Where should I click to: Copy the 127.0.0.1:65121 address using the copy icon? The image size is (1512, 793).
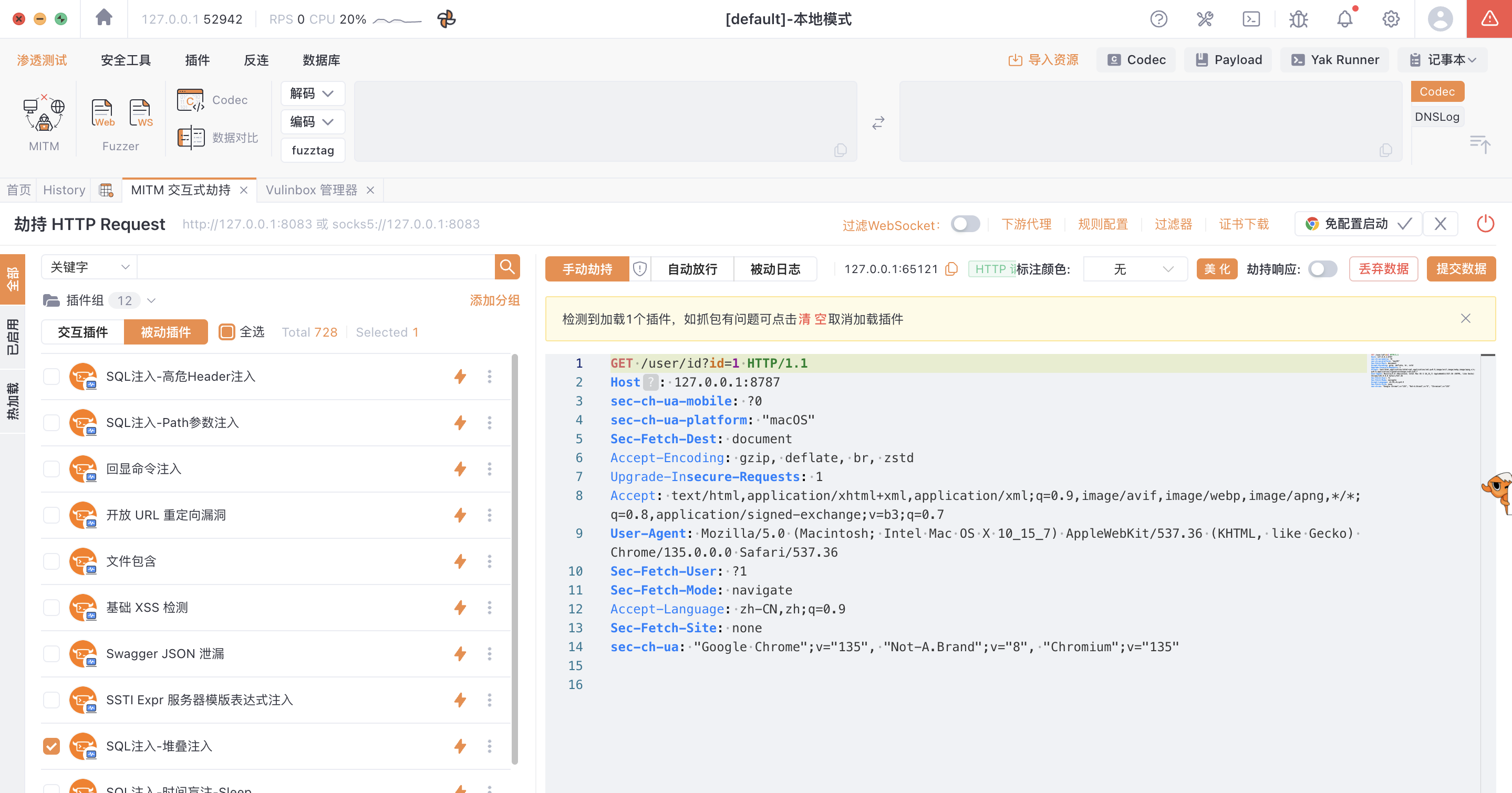point(951,269)
